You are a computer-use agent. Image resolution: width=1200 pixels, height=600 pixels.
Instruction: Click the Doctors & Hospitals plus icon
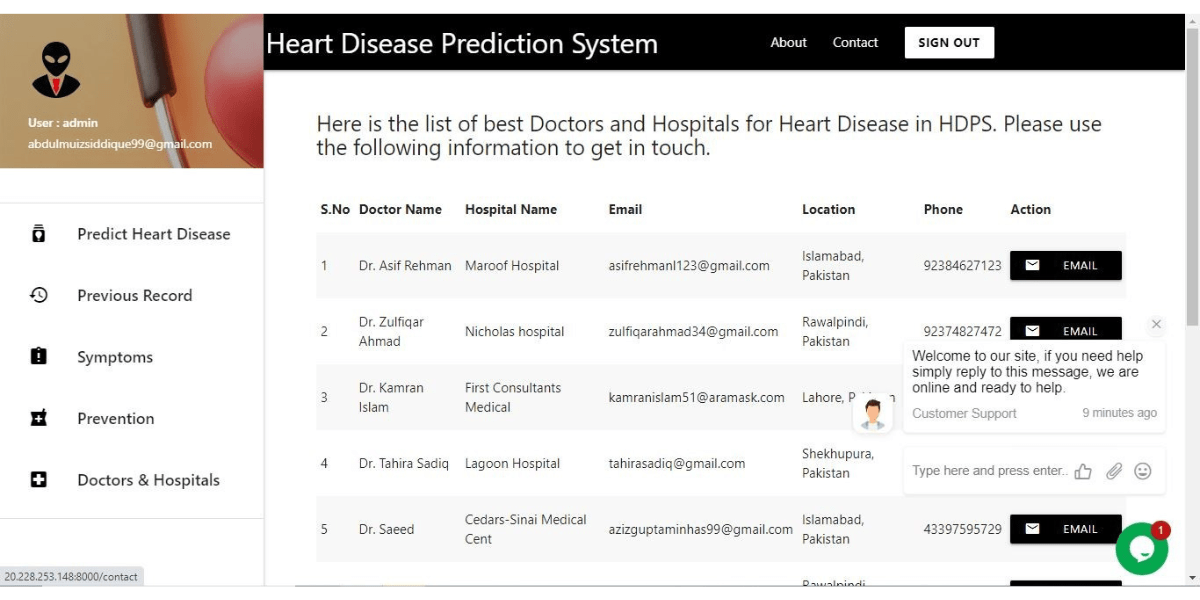pyautogui.click(x=39, y=480)
